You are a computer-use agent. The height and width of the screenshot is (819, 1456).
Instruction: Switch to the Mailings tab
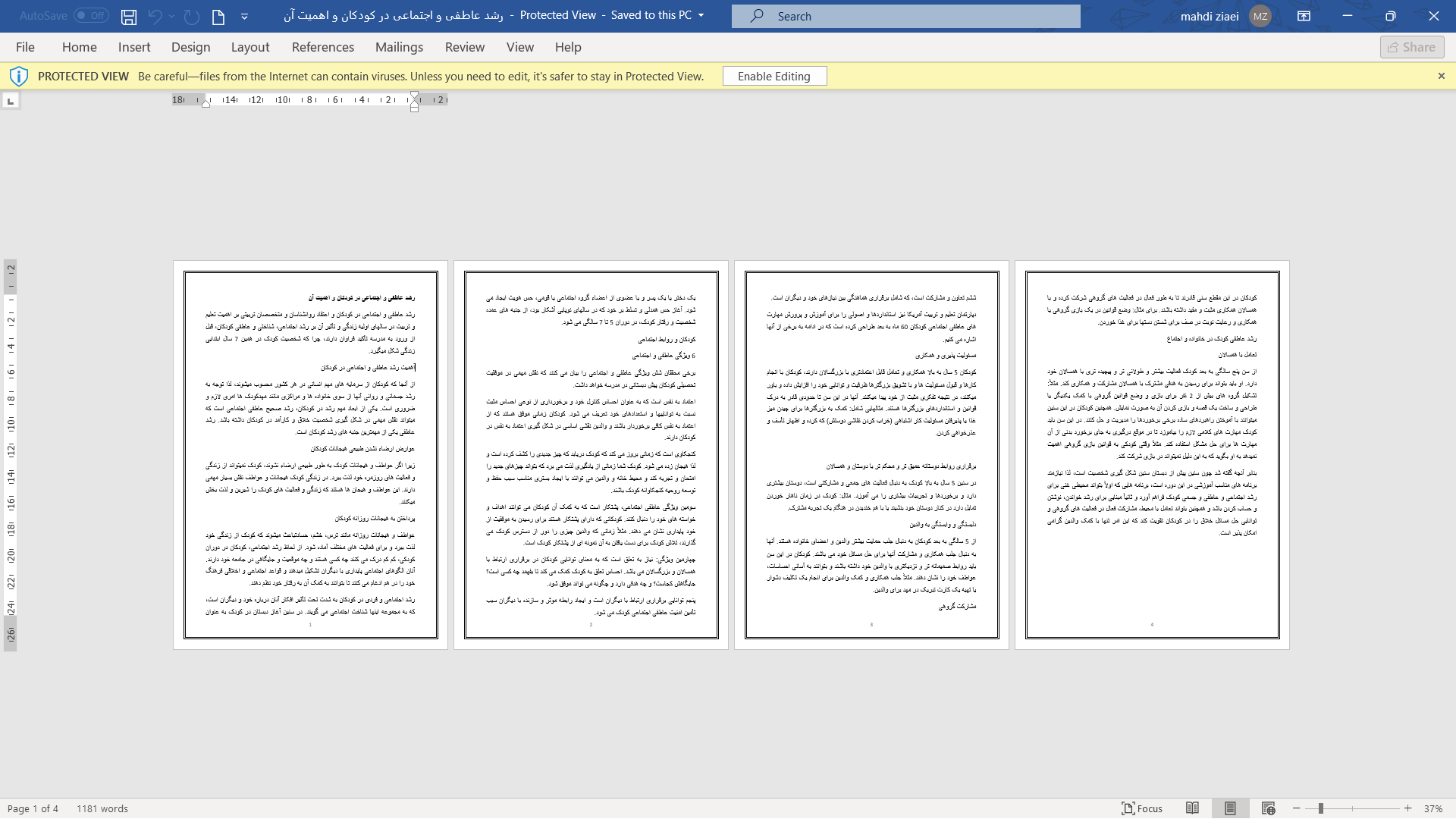(x=400, y=47)
